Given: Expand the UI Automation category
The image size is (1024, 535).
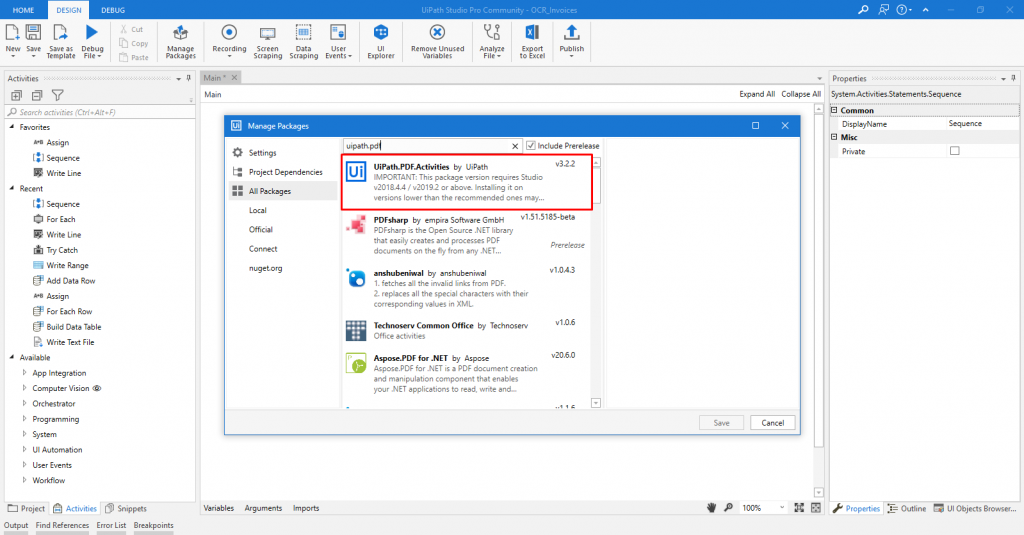Looking at the screenshot, I should pyautogui.click(x=25, y=449).
